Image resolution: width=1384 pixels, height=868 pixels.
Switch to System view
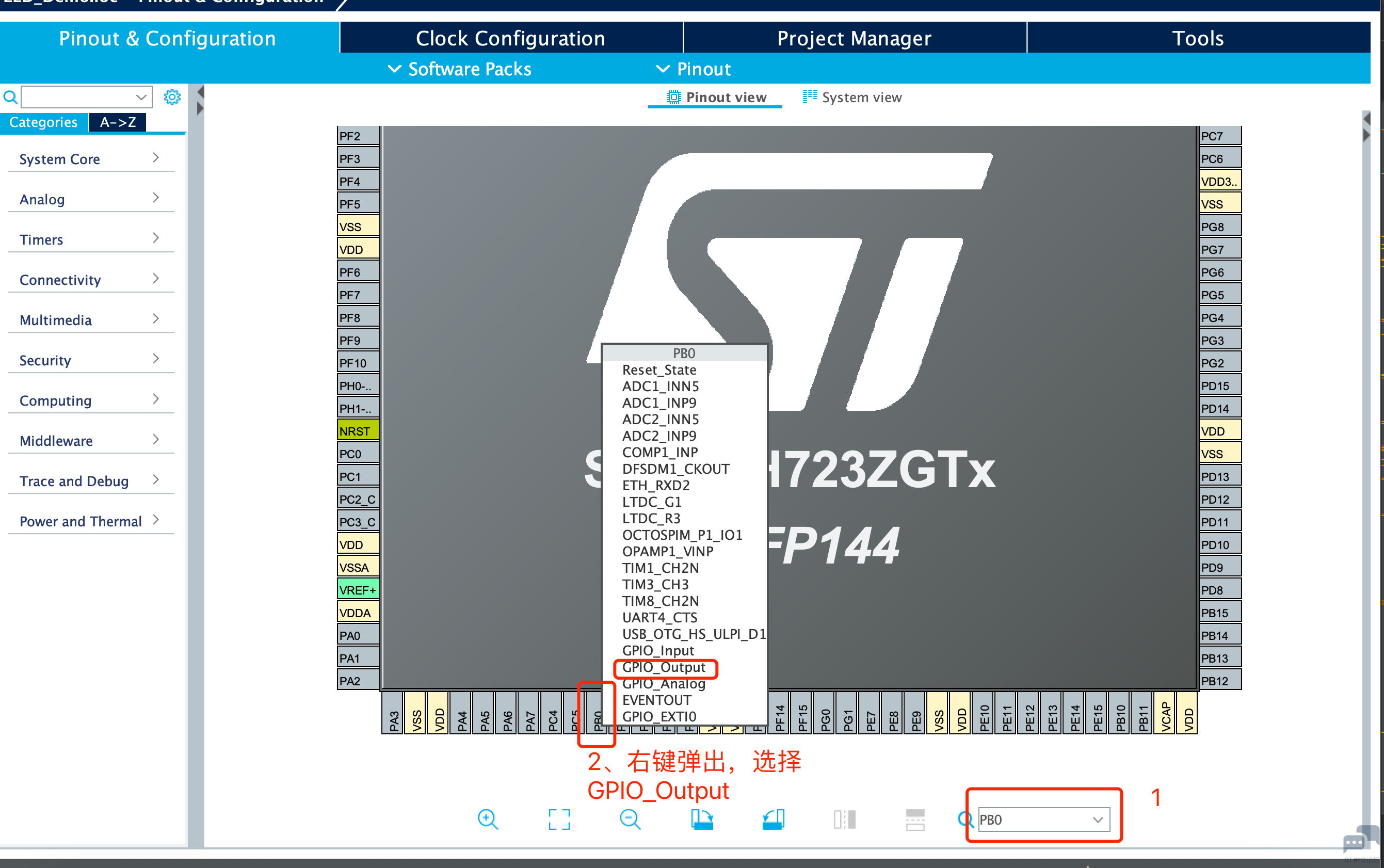pos(852,97)
